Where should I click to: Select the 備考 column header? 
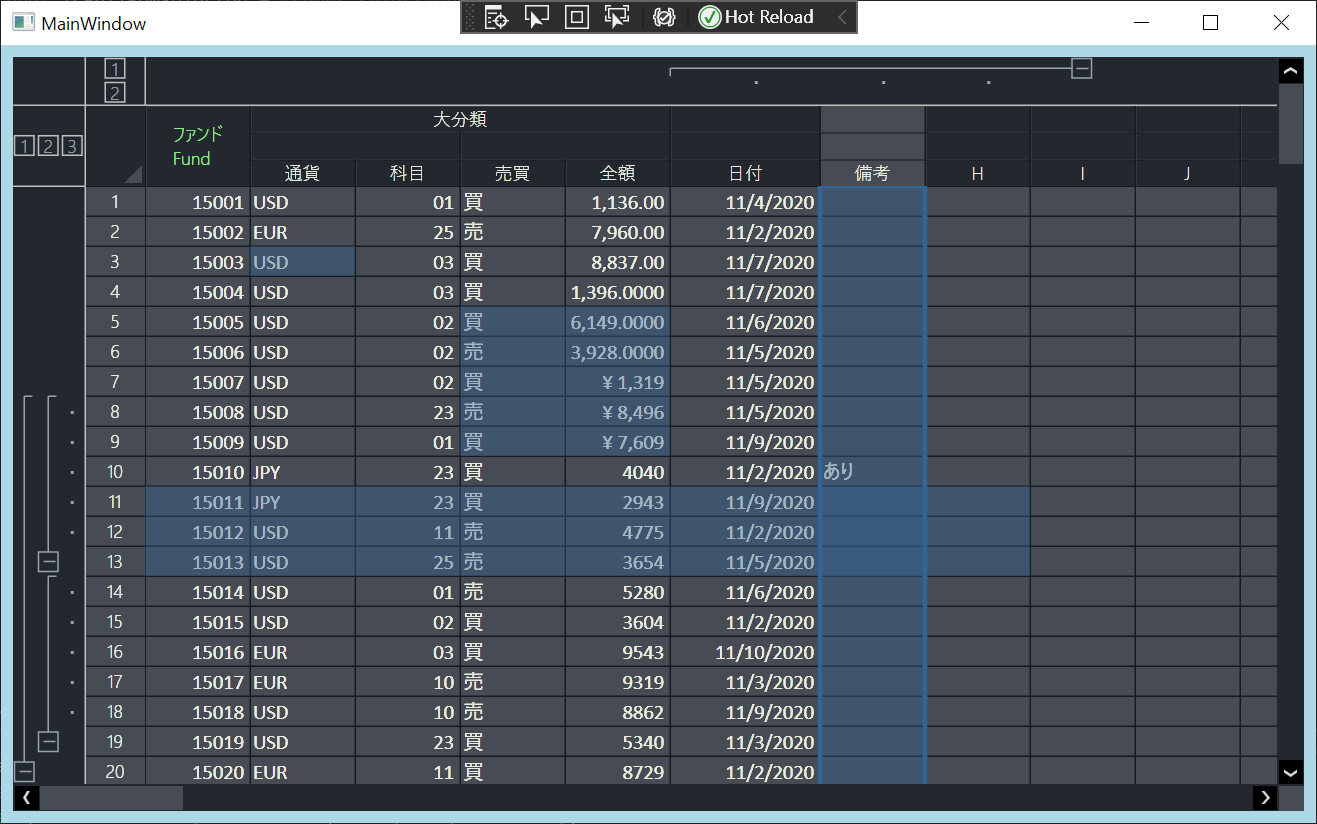click(872, 172)
